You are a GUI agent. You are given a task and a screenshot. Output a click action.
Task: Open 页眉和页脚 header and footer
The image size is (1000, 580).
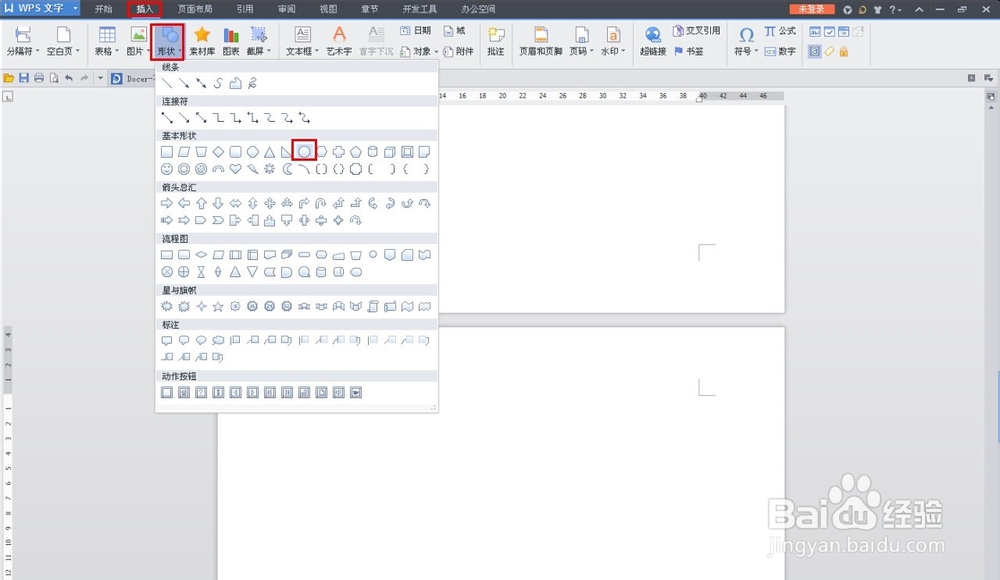coord(540,41)
